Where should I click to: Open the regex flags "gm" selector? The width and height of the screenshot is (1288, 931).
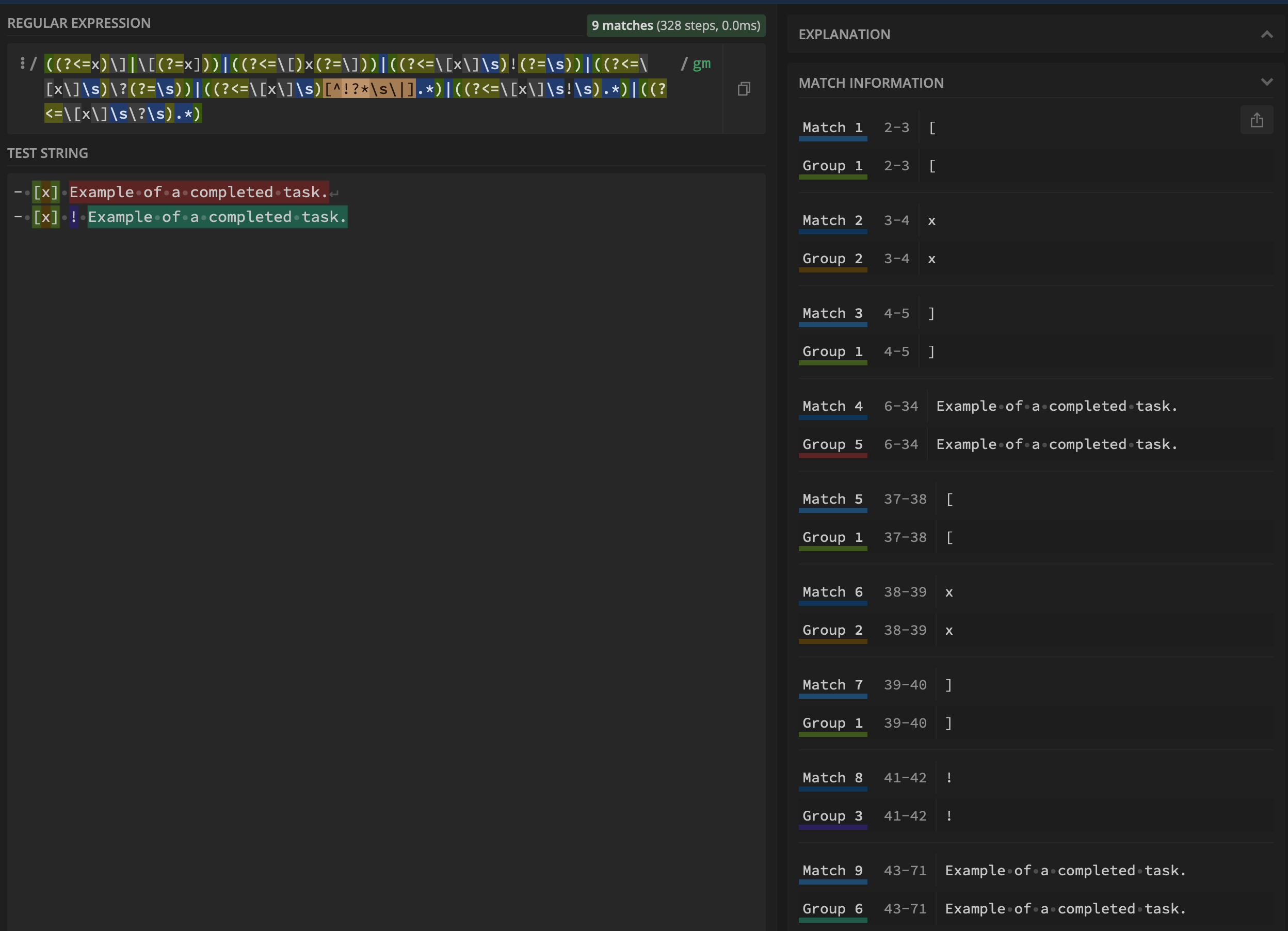pos(701,63)
